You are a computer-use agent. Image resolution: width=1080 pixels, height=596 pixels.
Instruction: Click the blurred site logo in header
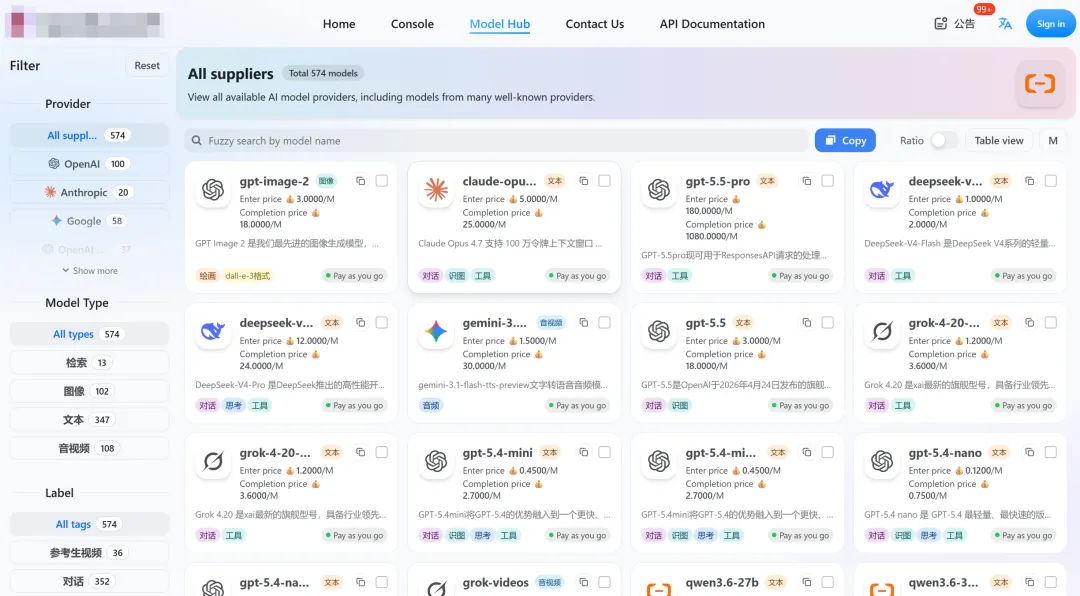pyautogui.click(x=84, y=23)
